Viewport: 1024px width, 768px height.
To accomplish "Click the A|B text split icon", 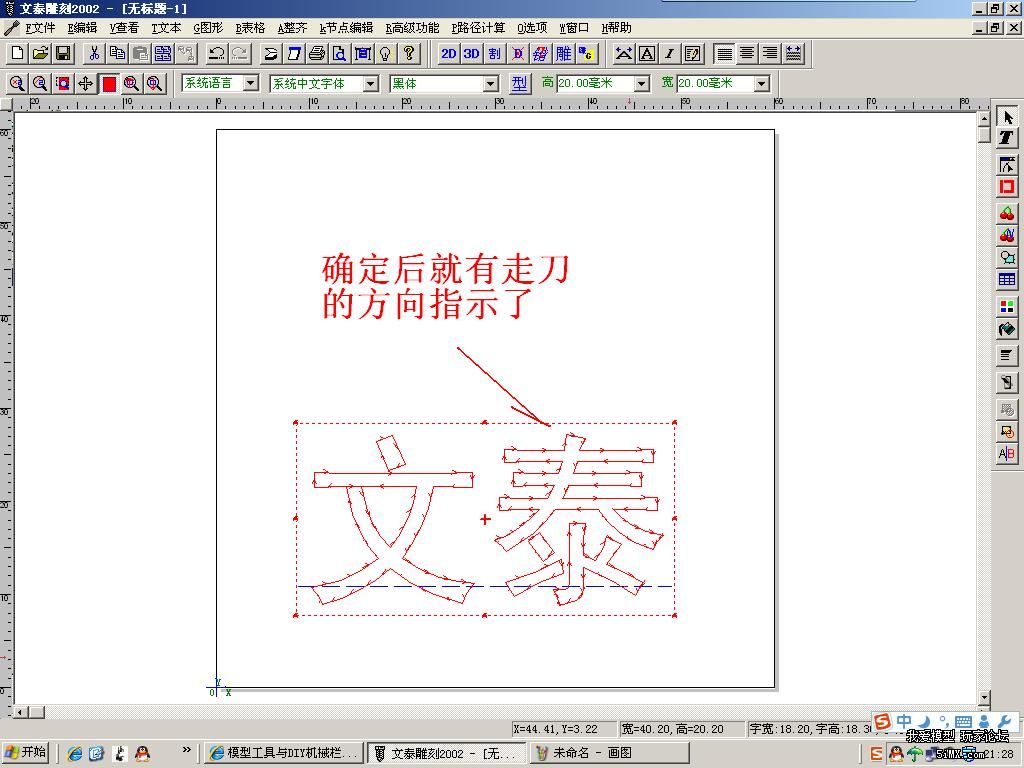I will [x=1007, y=453].
